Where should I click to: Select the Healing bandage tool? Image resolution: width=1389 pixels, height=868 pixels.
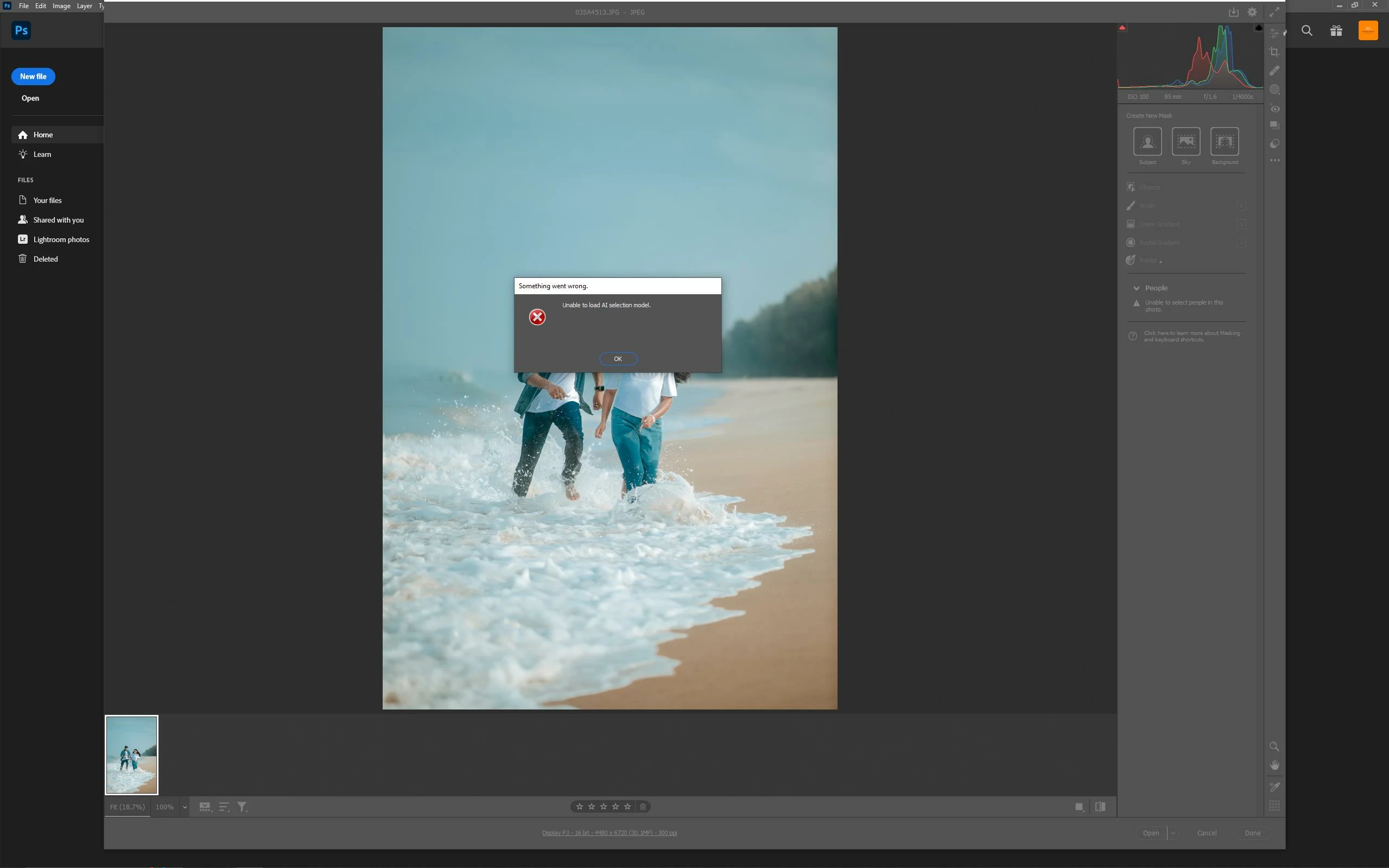click(x=1274, y=71)
